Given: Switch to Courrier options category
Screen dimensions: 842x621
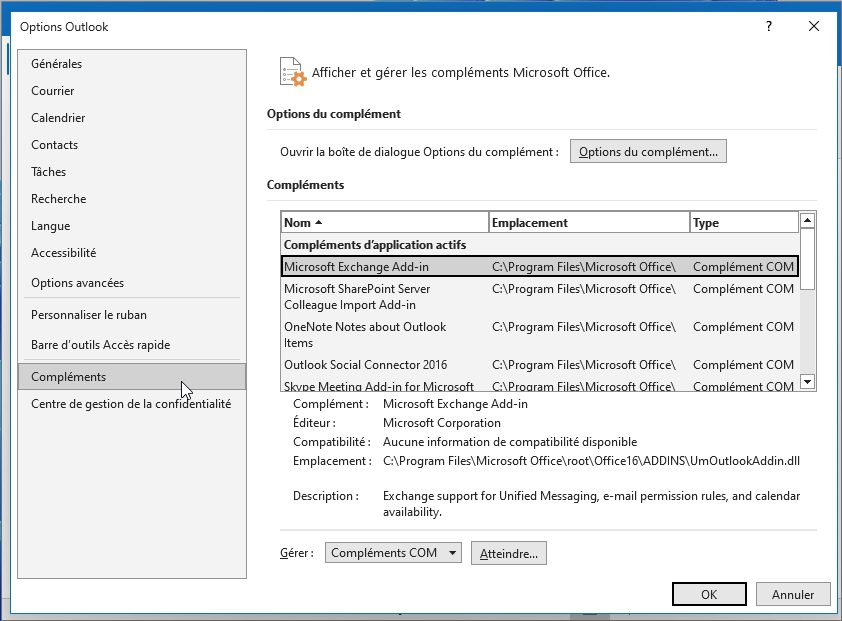Looking at the screenshot, I should (53, 91).
